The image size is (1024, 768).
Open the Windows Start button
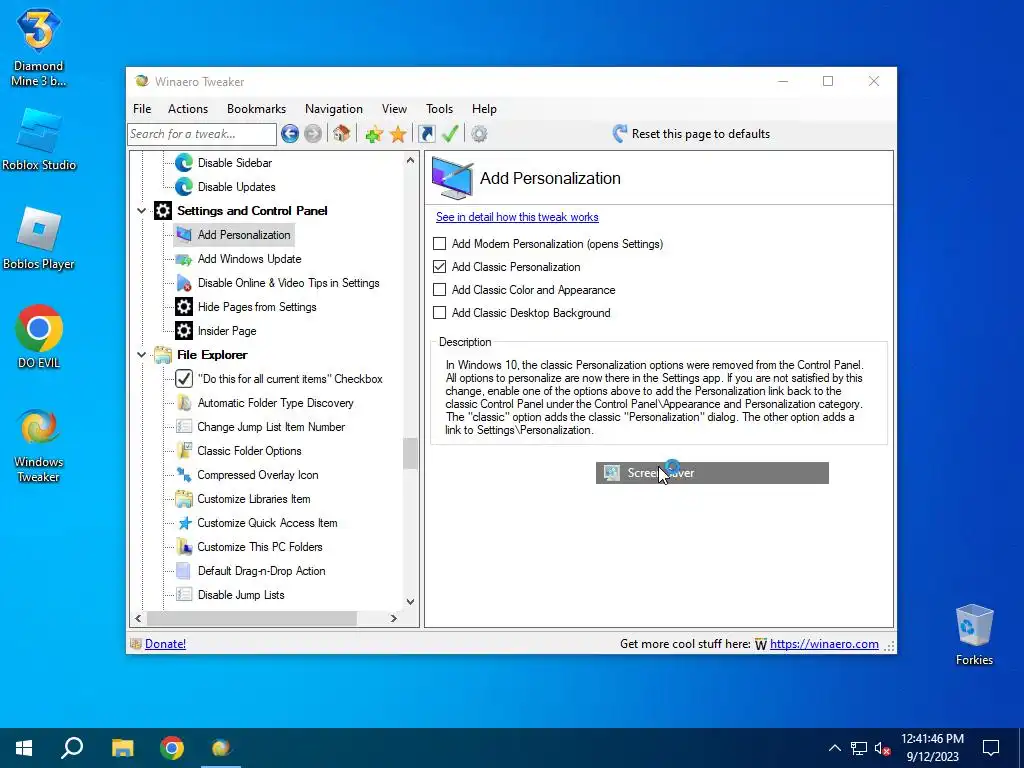24,748
